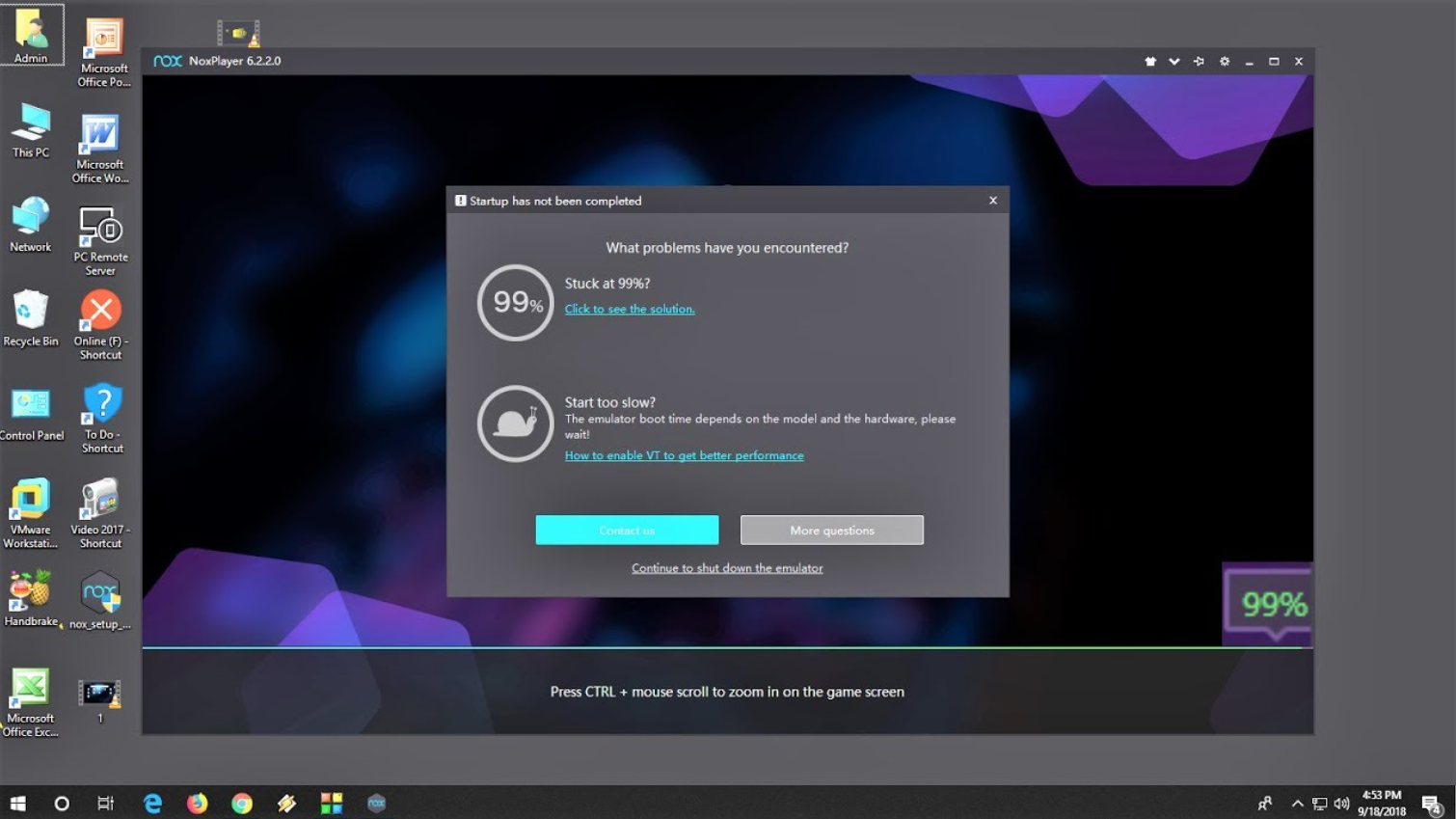Viewport: 1456px width, 819px height.
Task: Close the Startup has not been completed dialog
Action: point(993,201)
